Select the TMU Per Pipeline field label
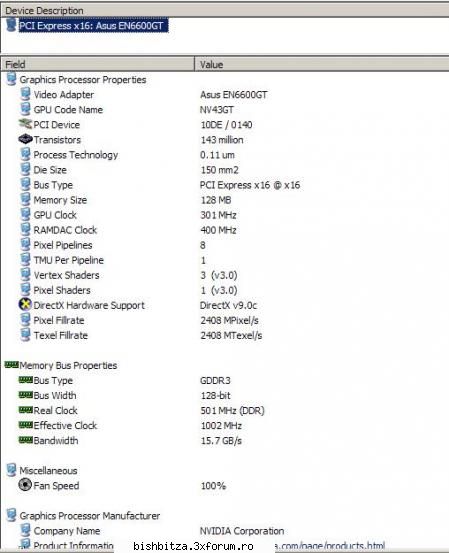Screen dimensions: 449x553 click(69, 260)
